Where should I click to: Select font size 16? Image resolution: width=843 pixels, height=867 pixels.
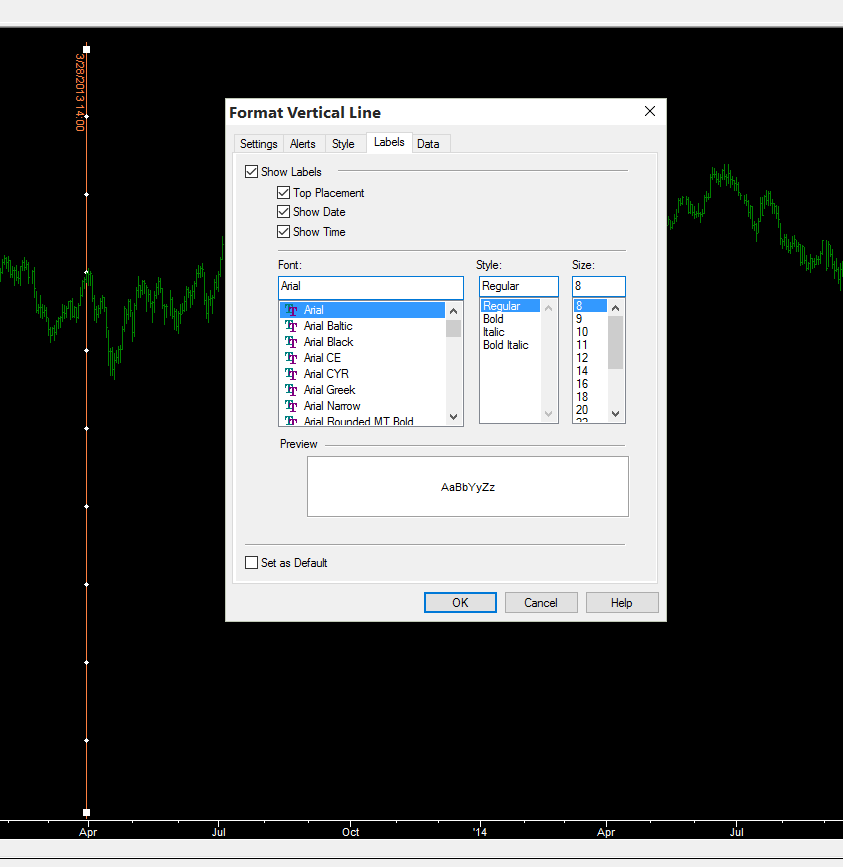pos(590,384)
